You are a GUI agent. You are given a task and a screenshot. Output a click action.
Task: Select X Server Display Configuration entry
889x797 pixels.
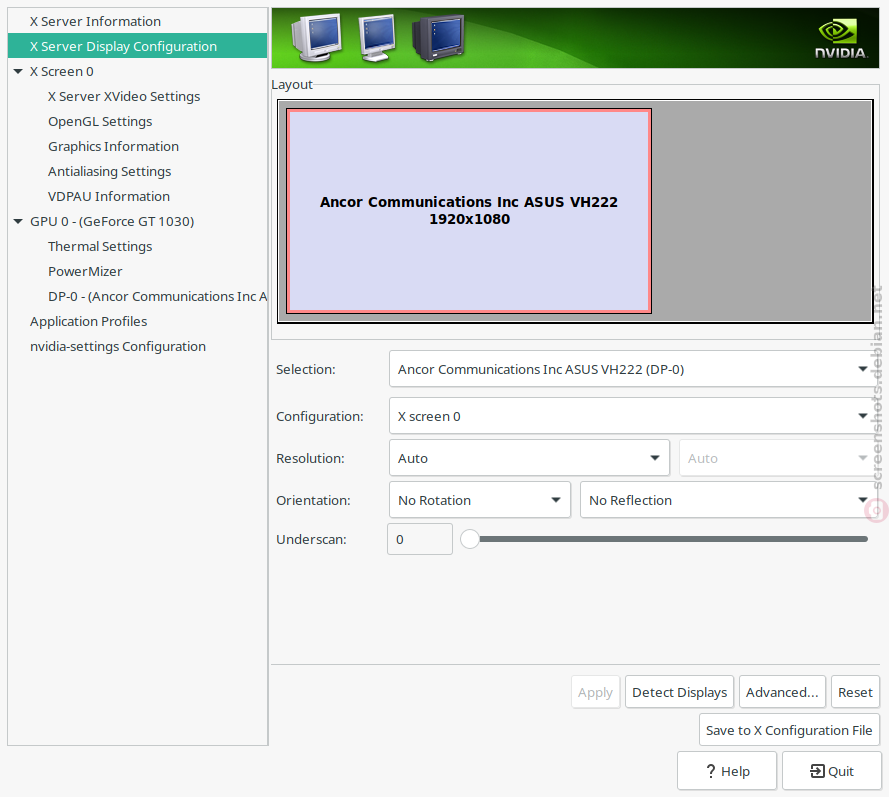click(137, 46)
